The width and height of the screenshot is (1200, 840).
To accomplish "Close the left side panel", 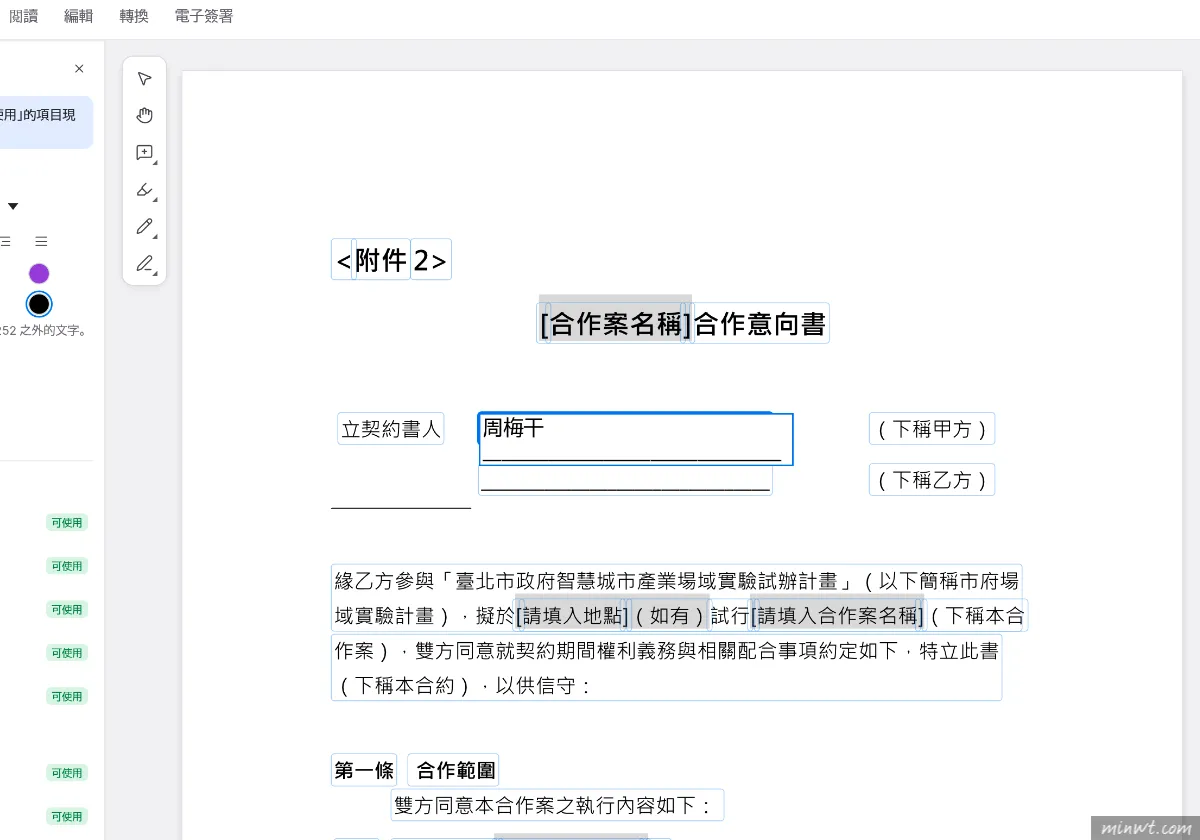I will click(x=79, y=69).
